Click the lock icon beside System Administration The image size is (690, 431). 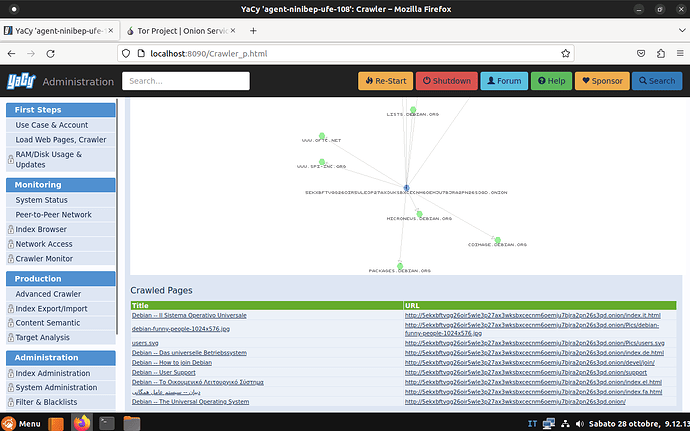[11, 388]
